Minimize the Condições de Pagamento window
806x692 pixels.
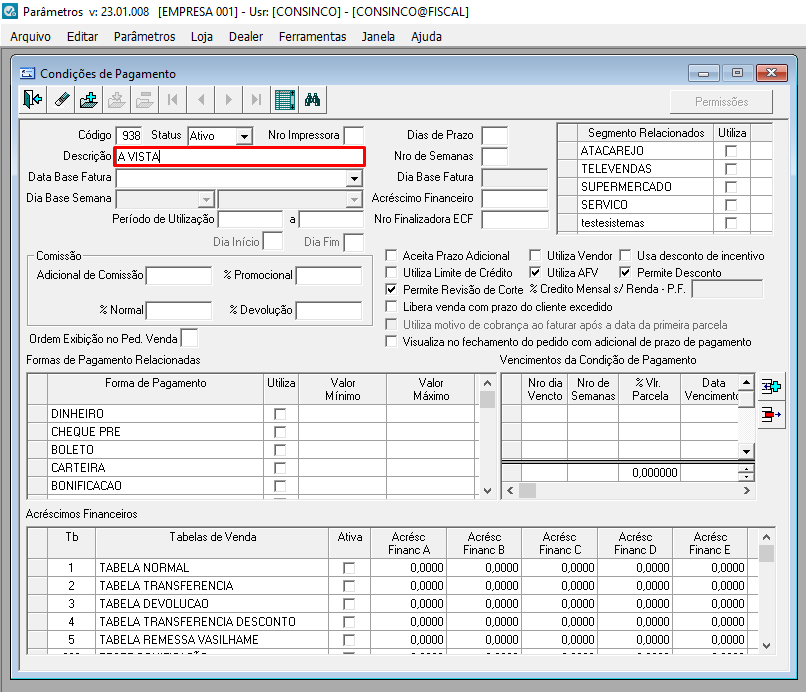click(704, 73)
